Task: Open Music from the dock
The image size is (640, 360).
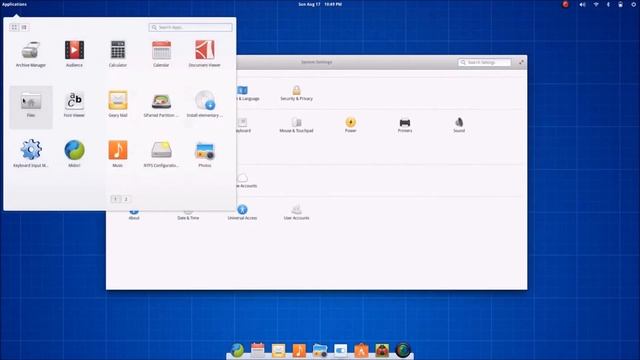Action: 299,350
